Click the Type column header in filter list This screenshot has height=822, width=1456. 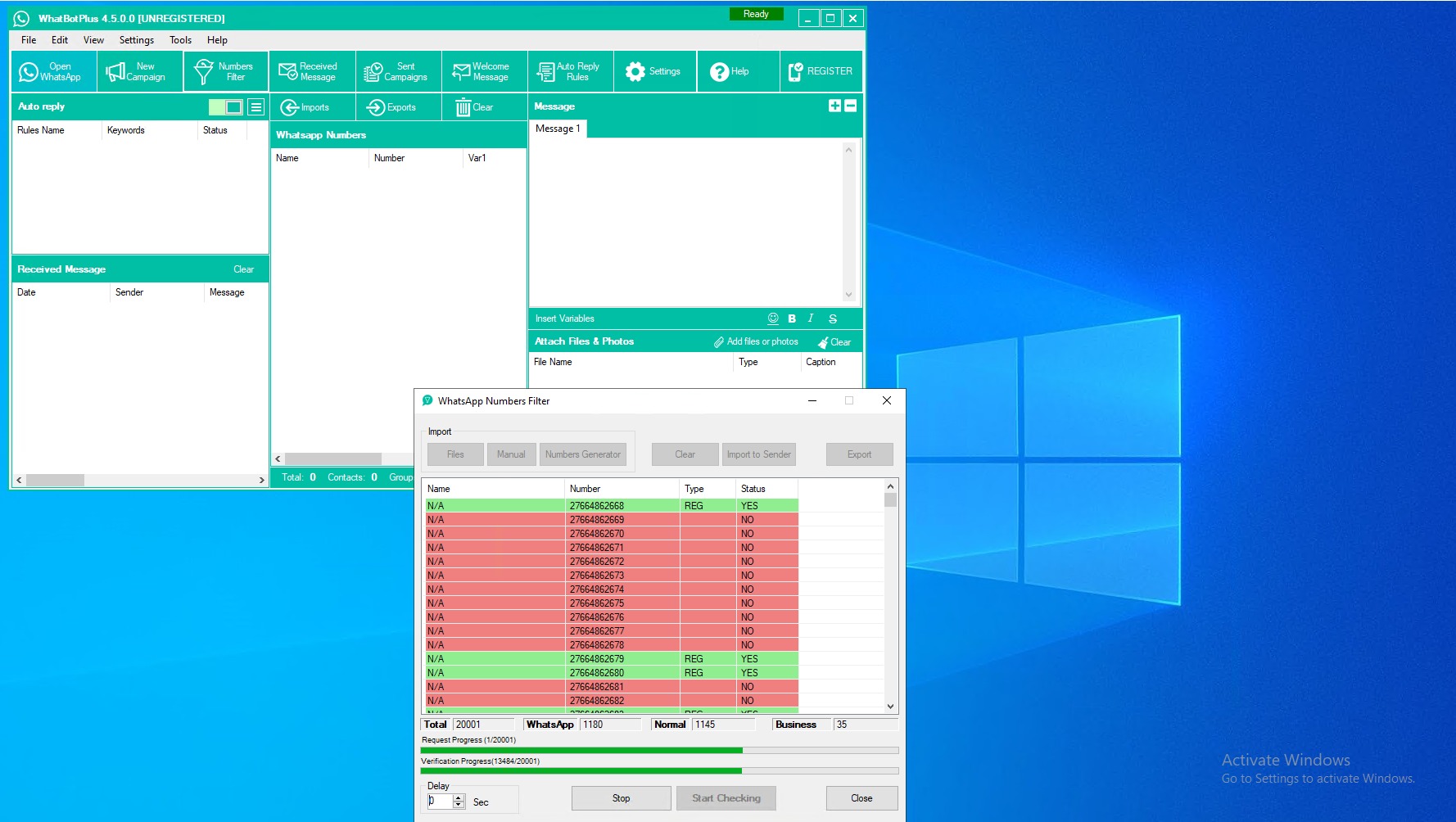708,489
